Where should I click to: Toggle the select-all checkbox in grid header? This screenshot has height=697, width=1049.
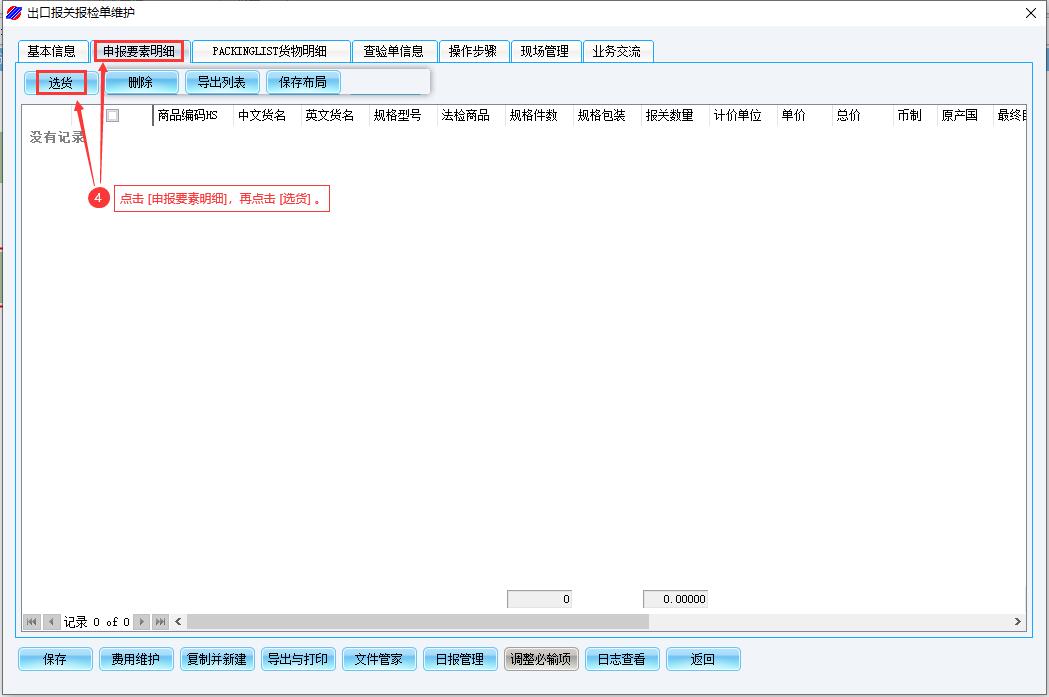pyautogui.click(x=113, y=116)
